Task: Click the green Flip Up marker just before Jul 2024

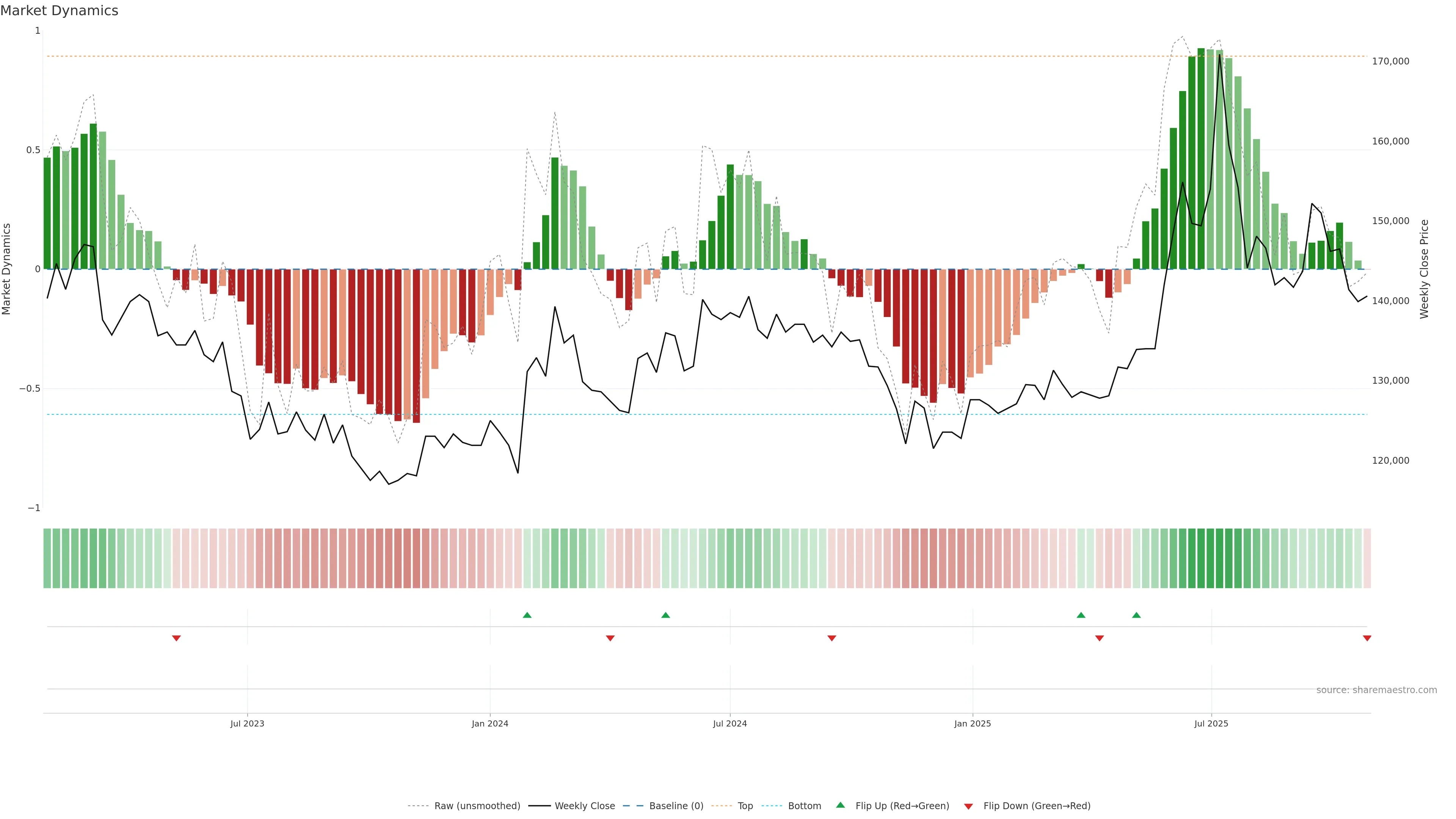Action: click(665, 615)
